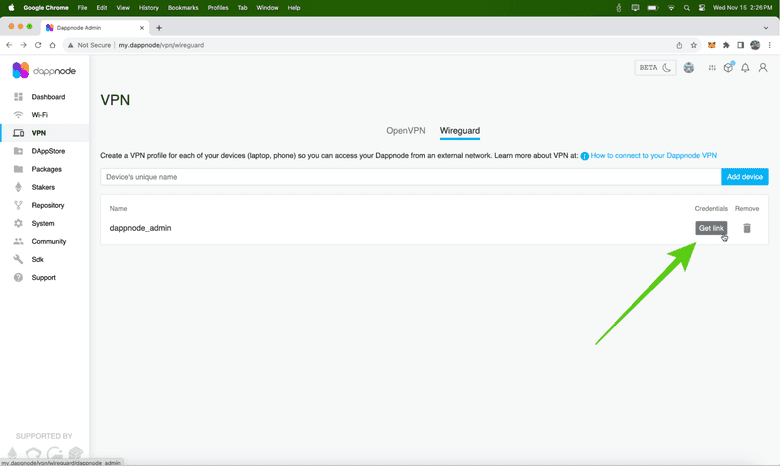Focus the Device's unique name field

pyautogui.click(x=410, y=177)
